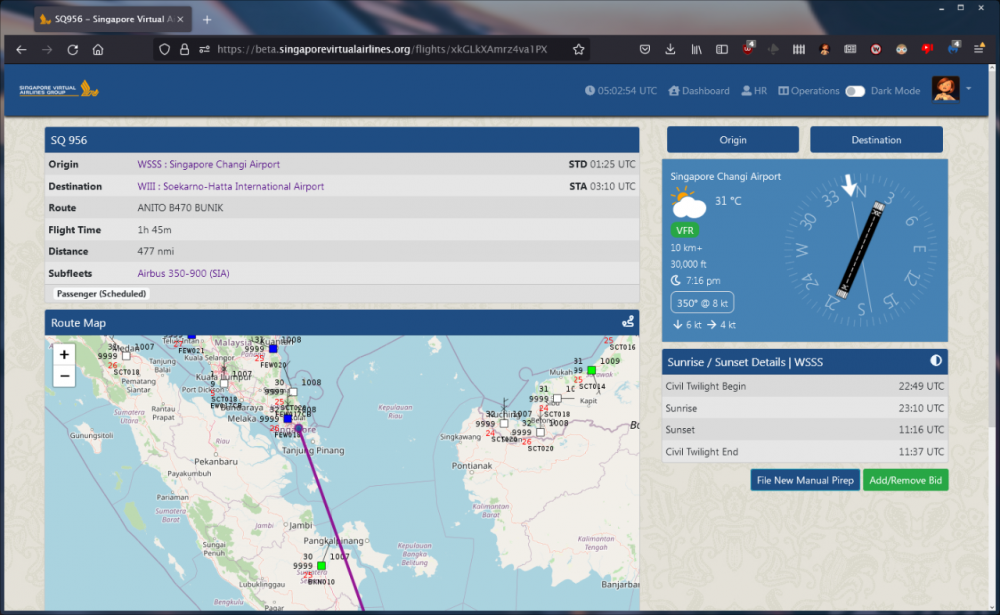Zoom in on the route map

[64, 355]
